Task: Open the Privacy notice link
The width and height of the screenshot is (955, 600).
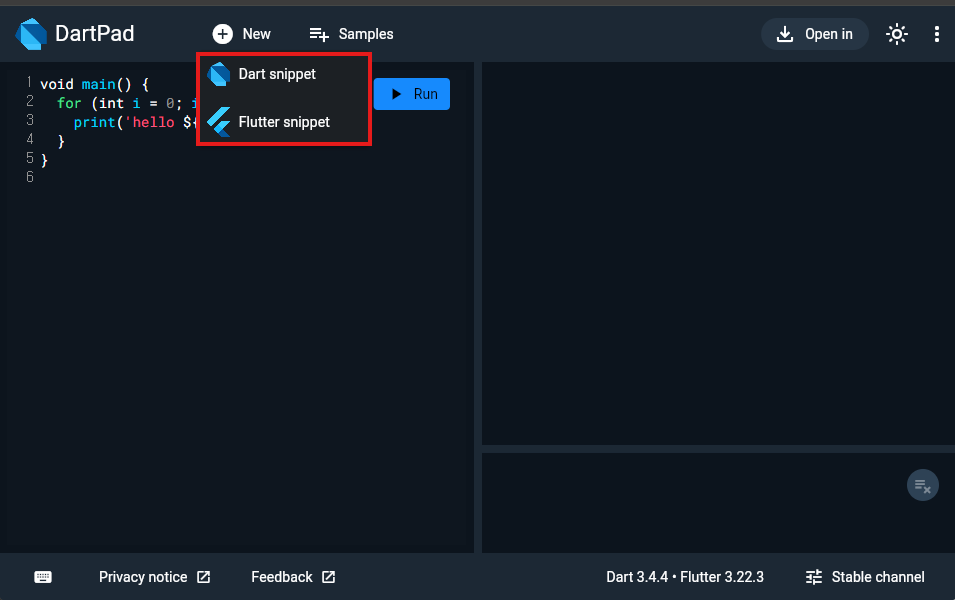Action: click(155, 577)
